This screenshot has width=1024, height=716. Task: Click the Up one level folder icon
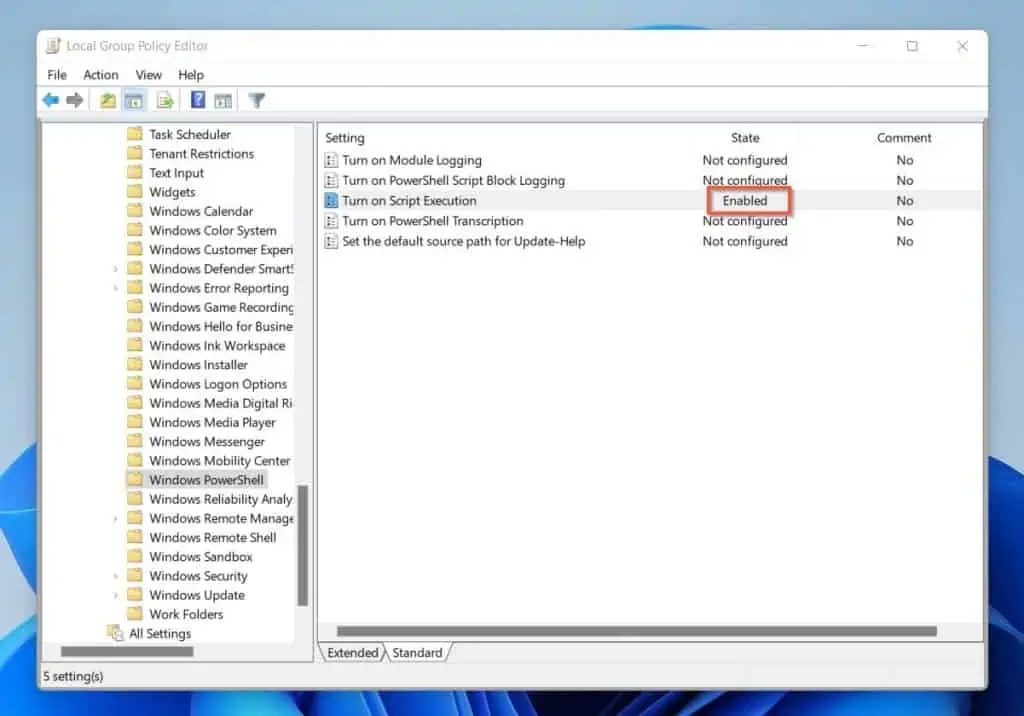coord(108,101)
